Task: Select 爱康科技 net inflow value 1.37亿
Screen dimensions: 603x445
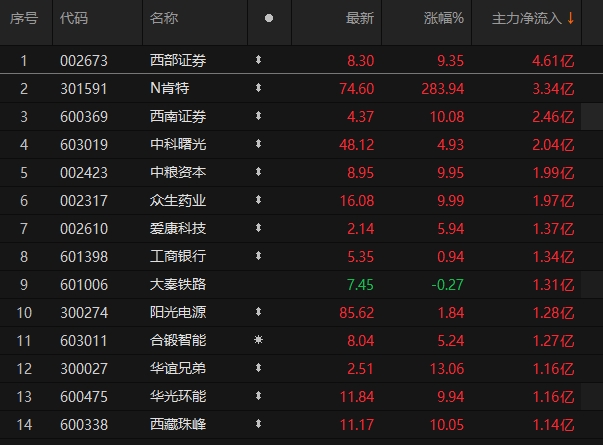Action: [553, 228]
